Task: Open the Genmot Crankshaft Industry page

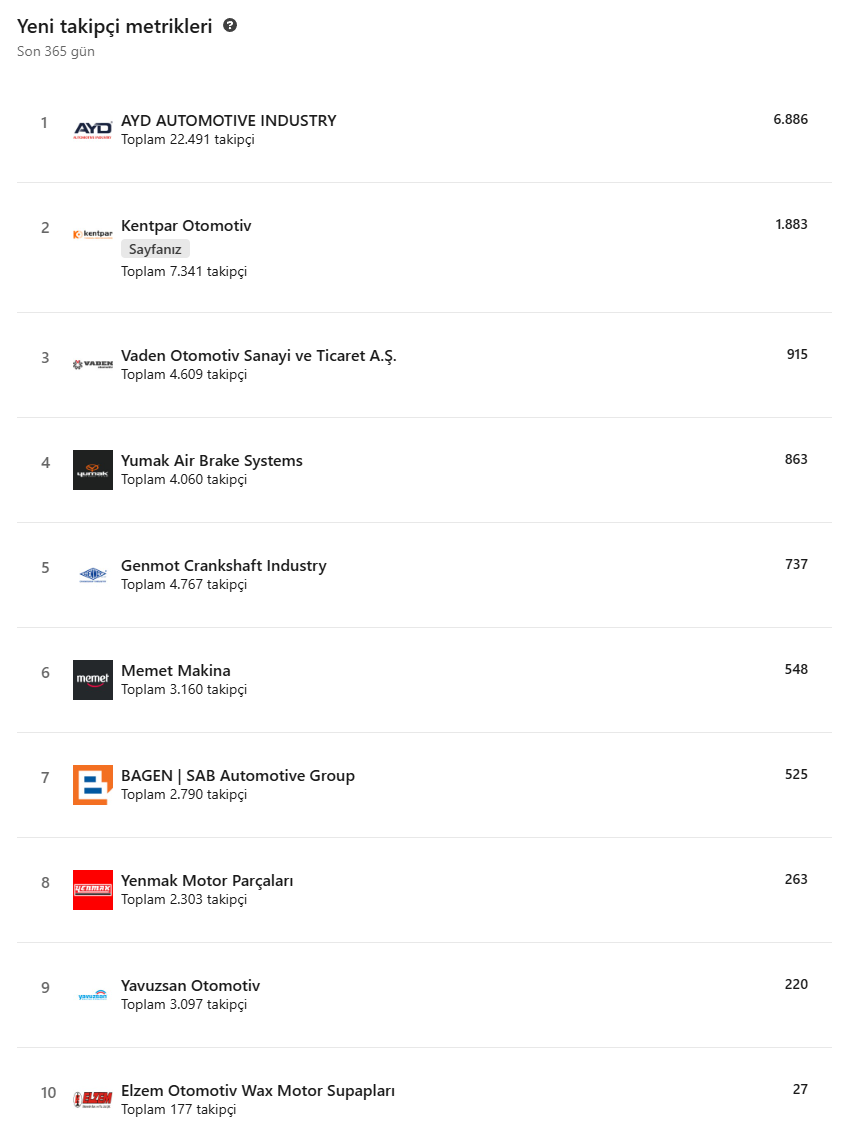Action: point(224,565)
